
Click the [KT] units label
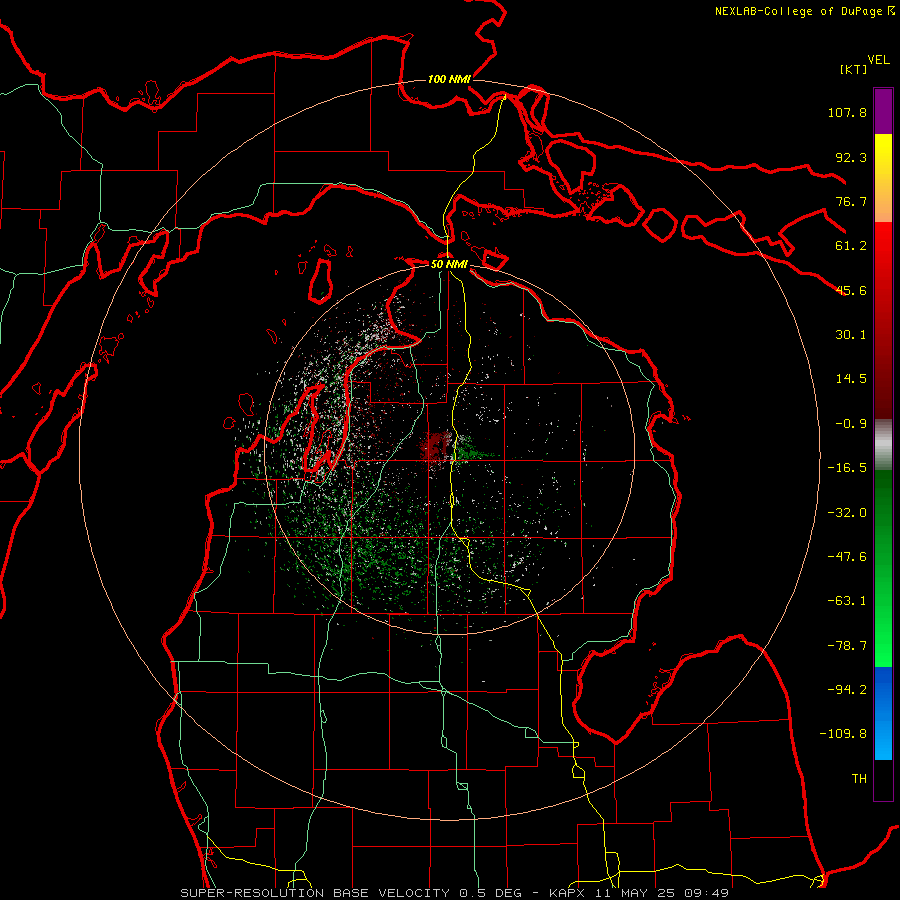pyautogui.click(x=854, y=69)
